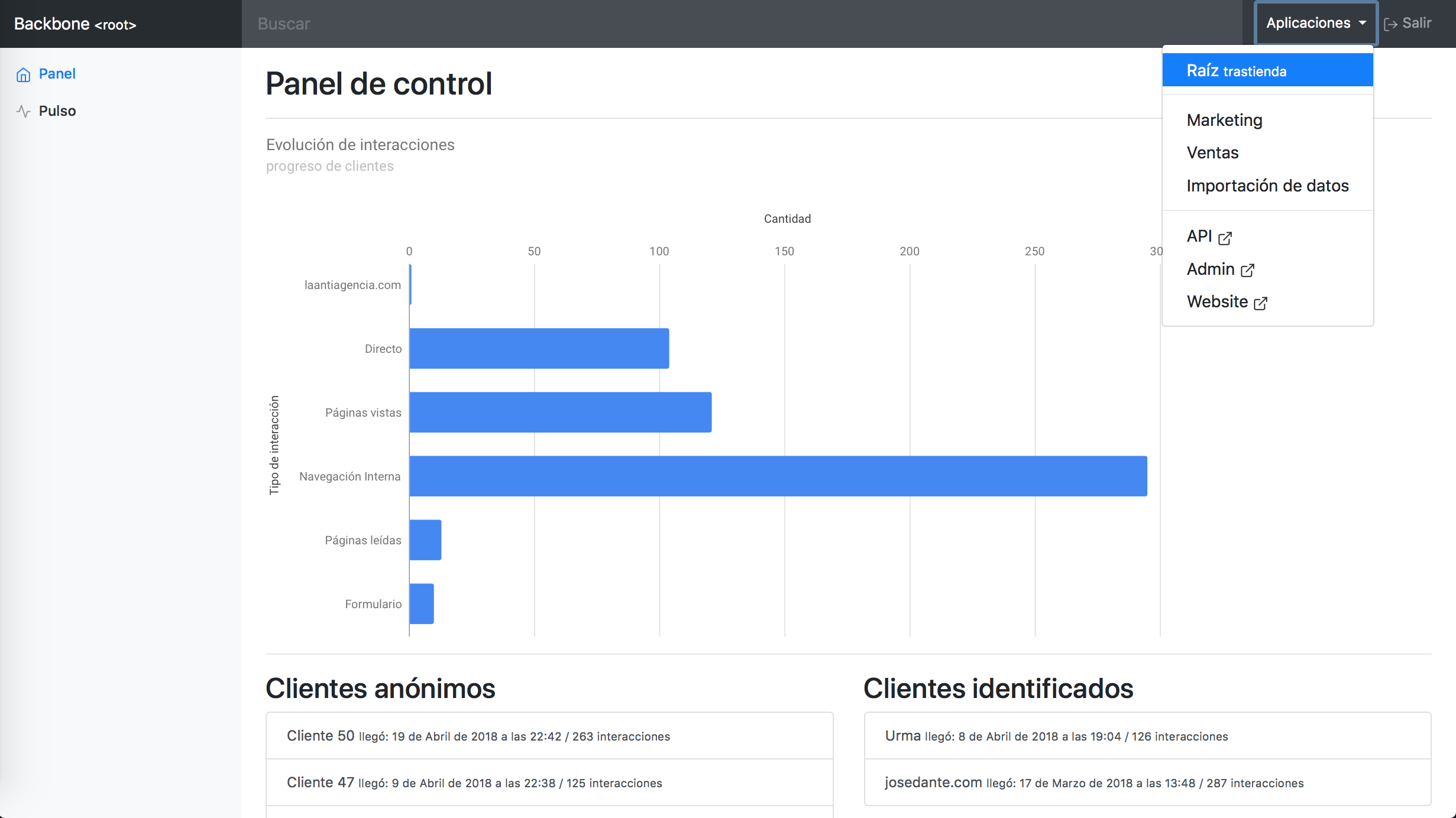Select the Panel home icon in sidebar

(x=23, y=74)
